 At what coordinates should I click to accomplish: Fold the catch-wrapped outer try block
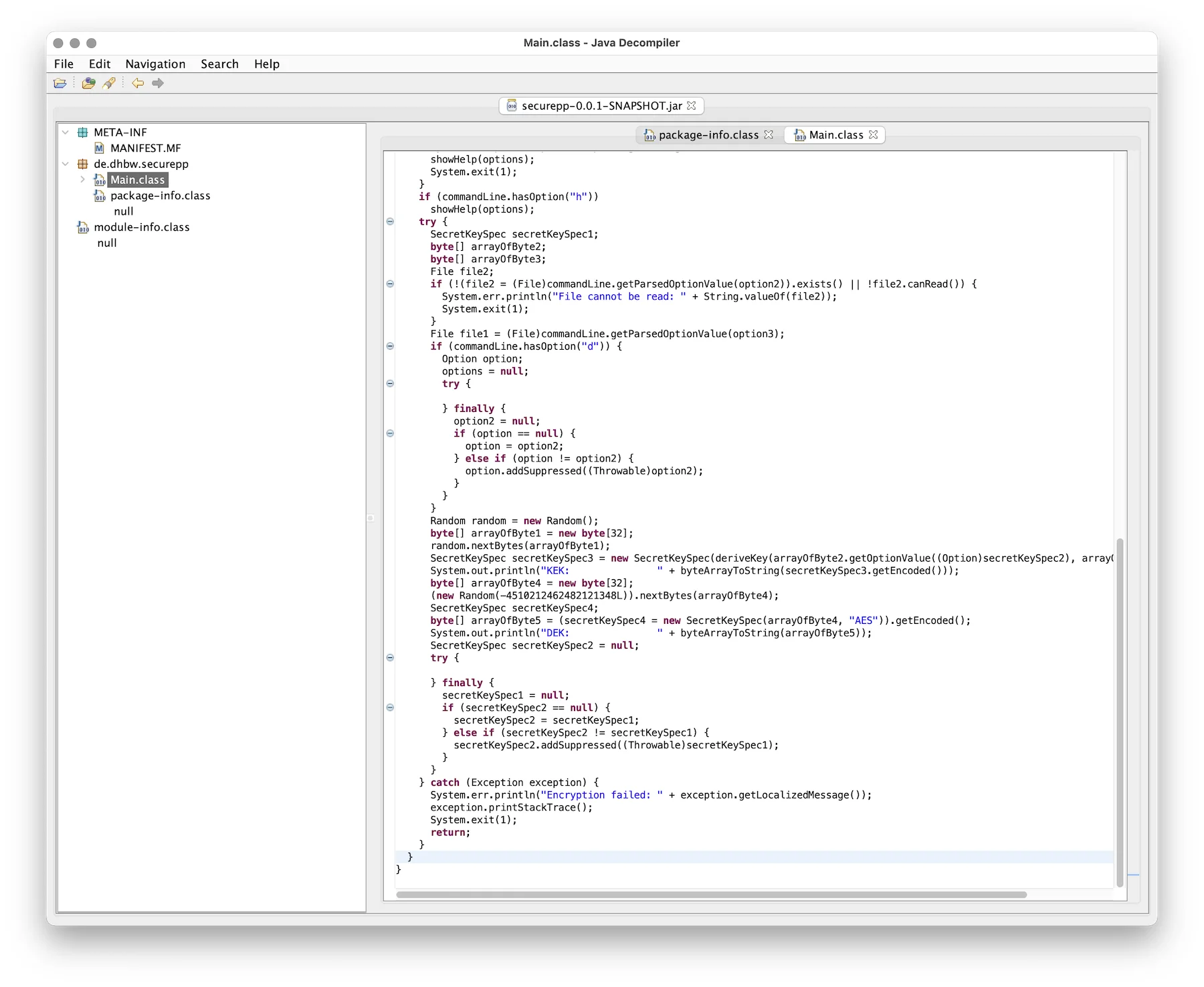[390, 221]
